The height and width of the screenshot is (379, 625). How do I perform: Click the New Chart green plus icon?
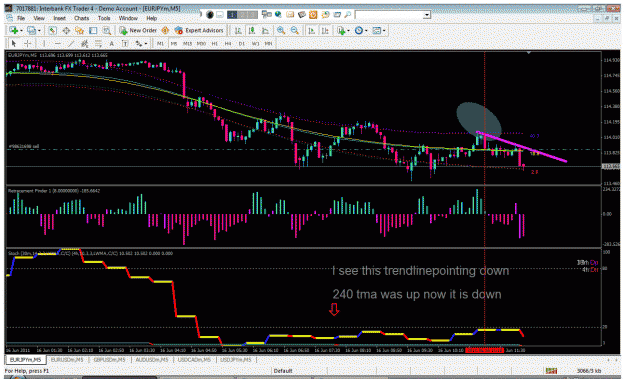(x=14, y=30)
